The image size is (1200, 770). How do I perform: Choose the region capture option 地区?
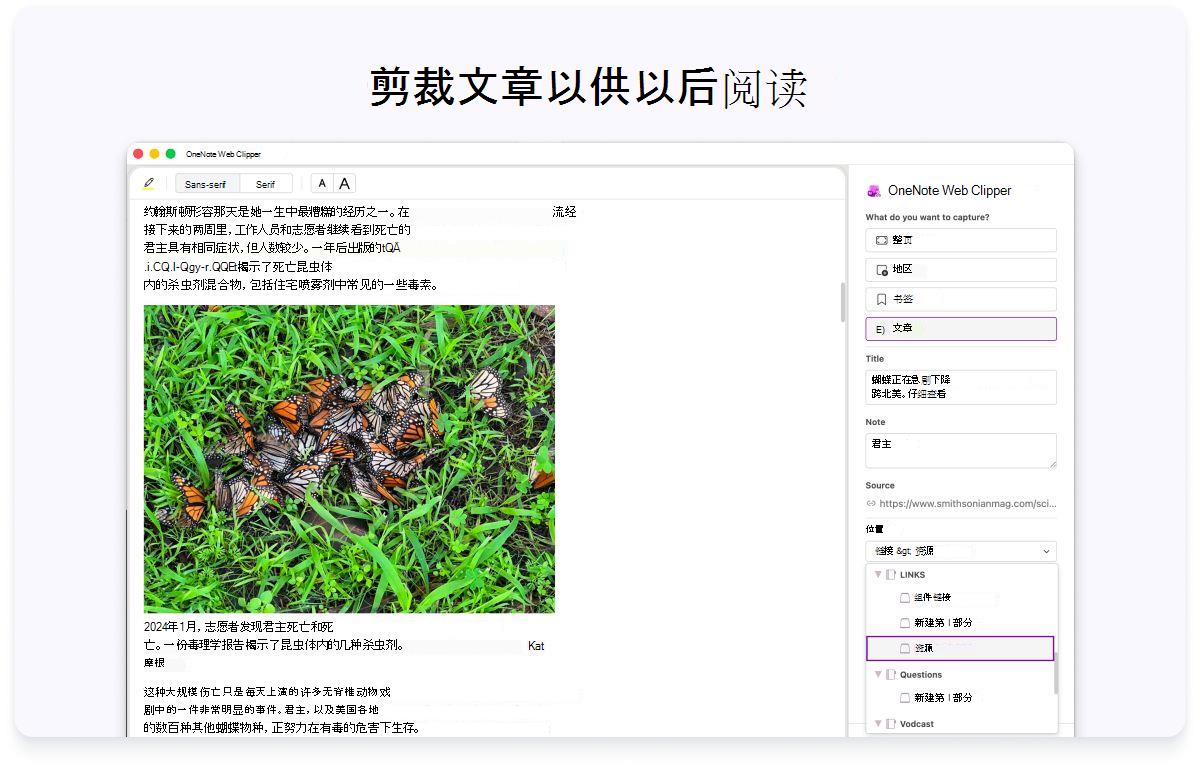[x=961, y=270]
